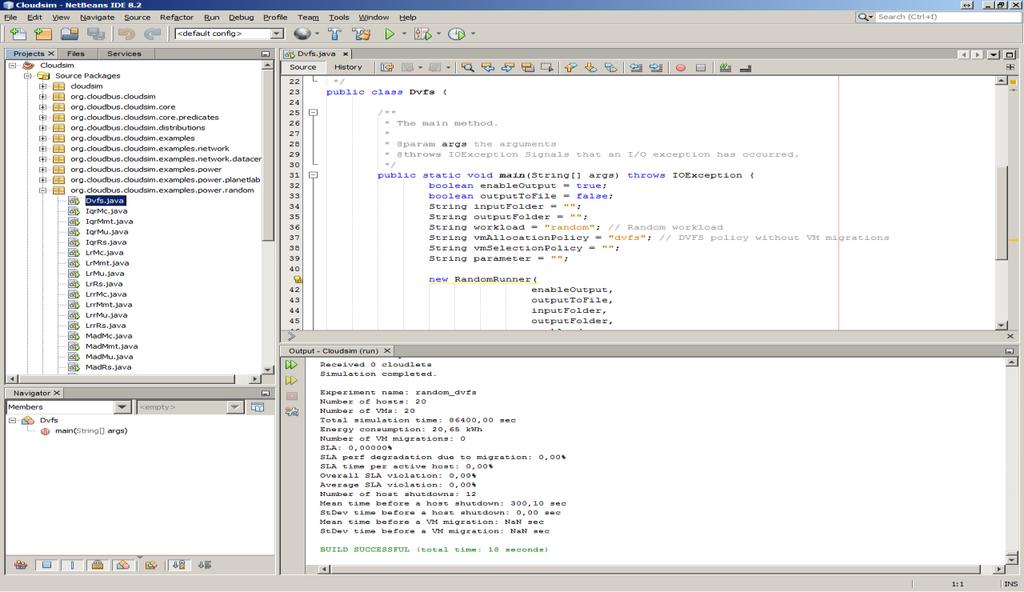Close the Dvfs.java editor tab

[x=345, y=54]
